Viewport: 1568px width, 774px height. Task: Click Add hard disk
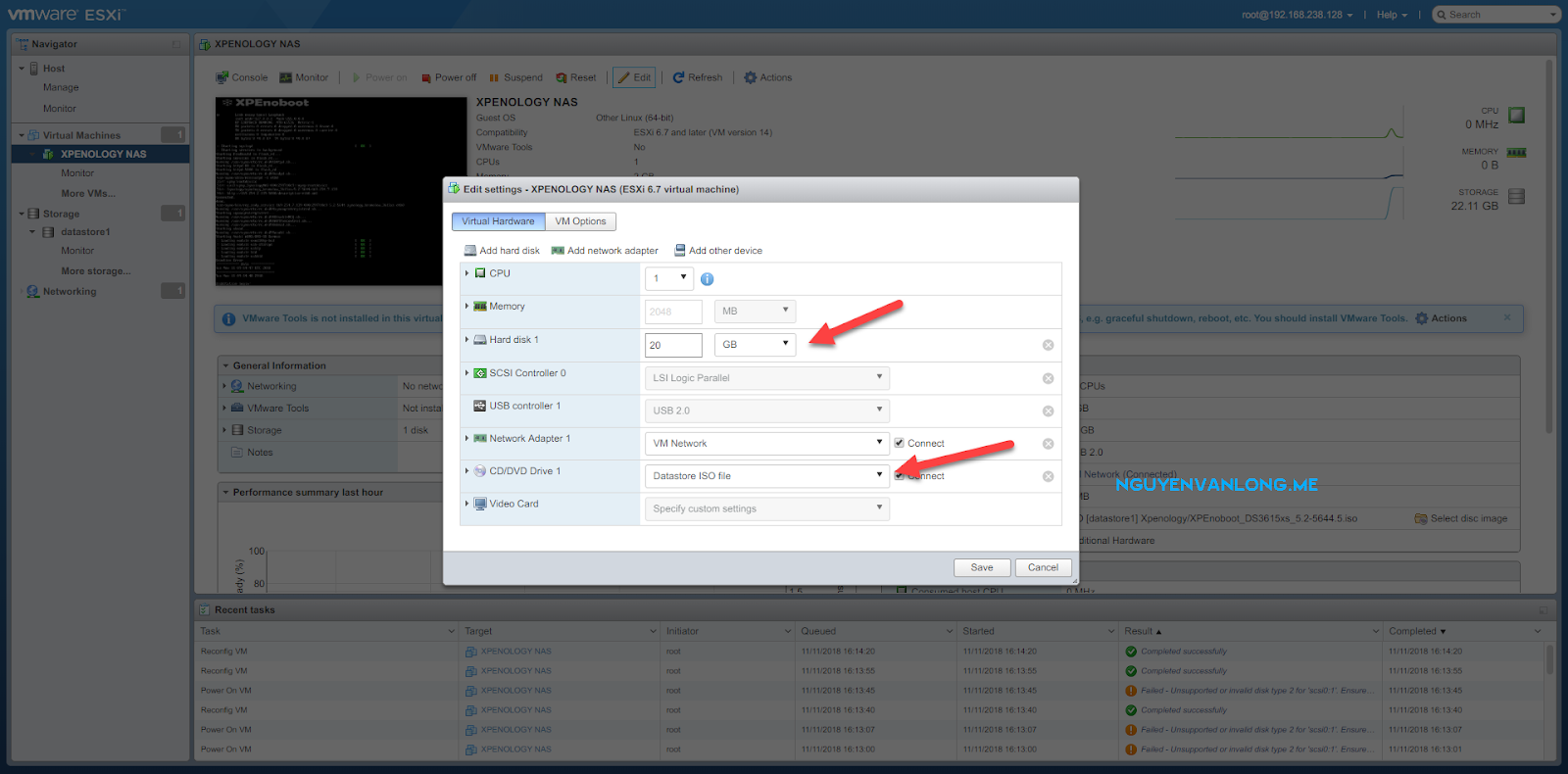tap(502, 251)
